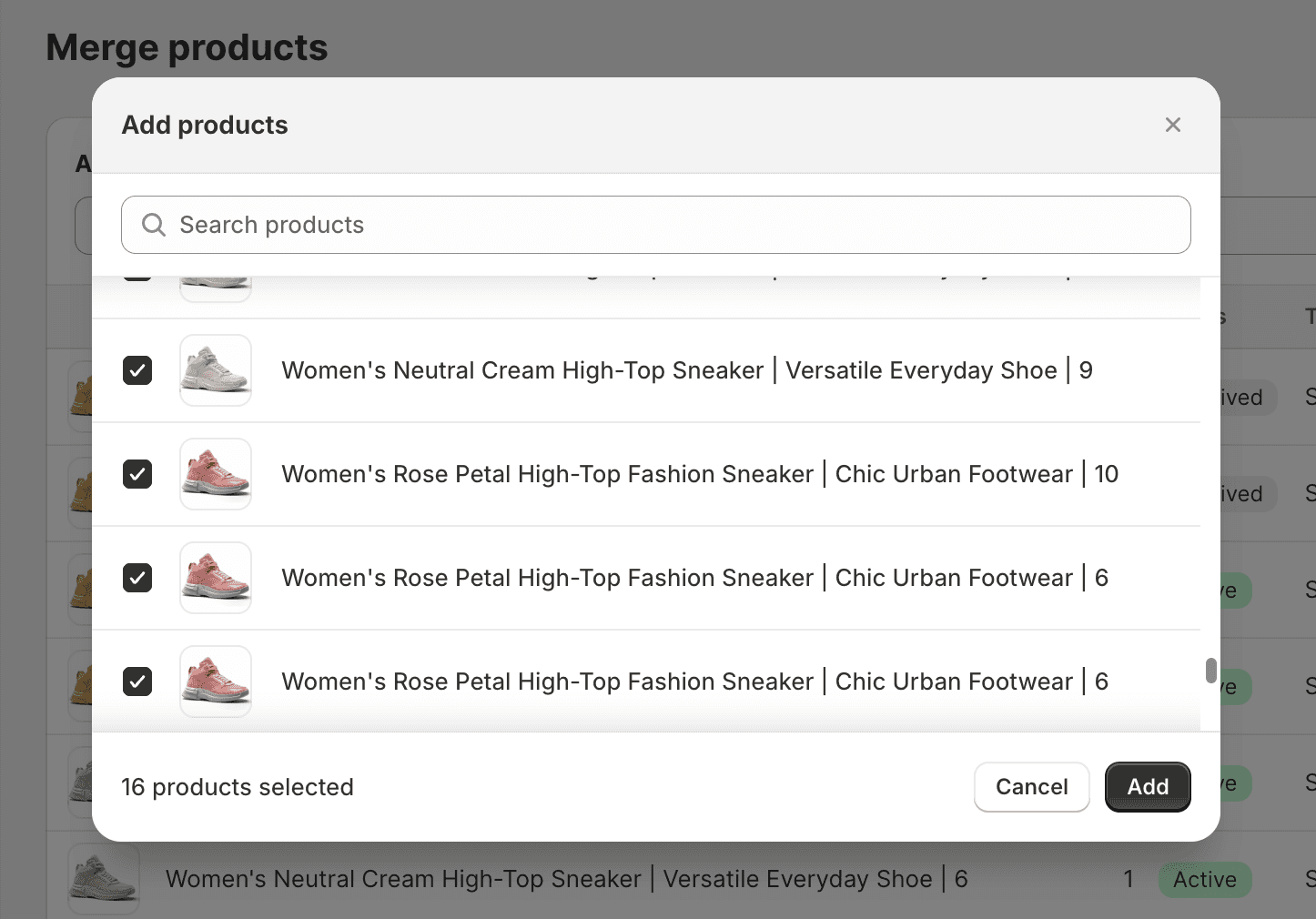The height and width of the screenshot is (919, 1316).
Task: Click the first pink size 6 sneaker thumbnail
Action: (215, 578)
